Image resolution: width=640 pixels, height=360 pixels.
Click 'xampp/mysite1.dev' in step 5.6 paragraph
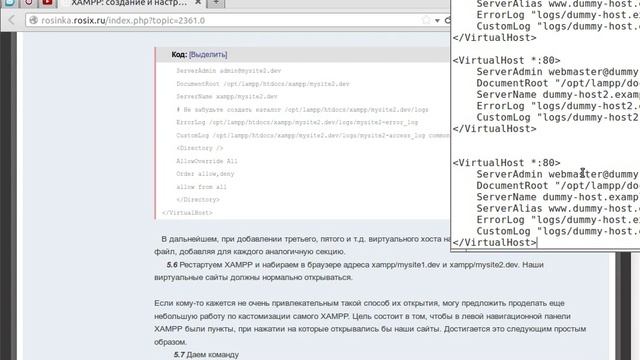point(406,265)
